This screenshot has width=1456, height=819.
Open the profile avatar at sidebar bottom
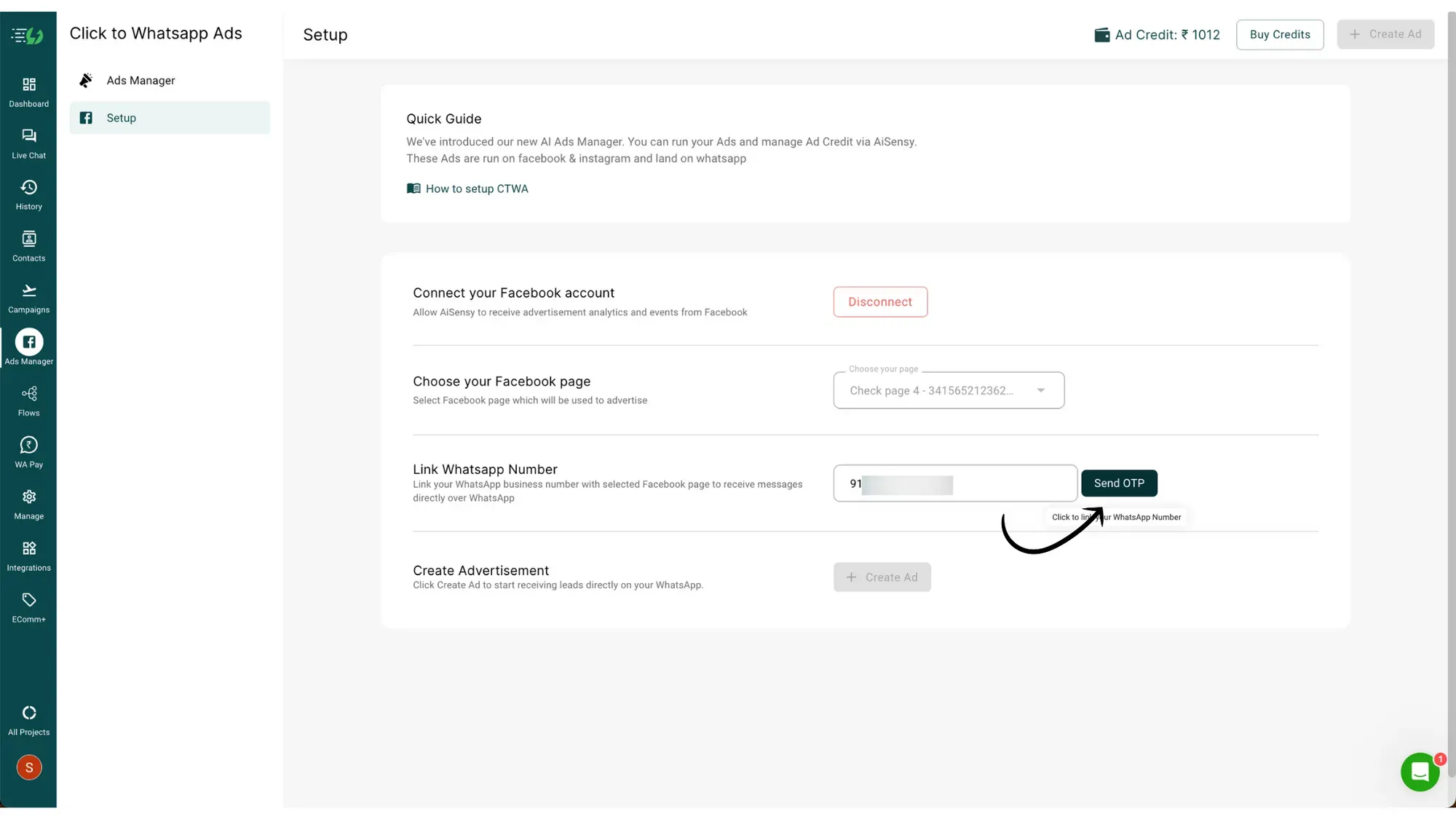tap(28, 767)
